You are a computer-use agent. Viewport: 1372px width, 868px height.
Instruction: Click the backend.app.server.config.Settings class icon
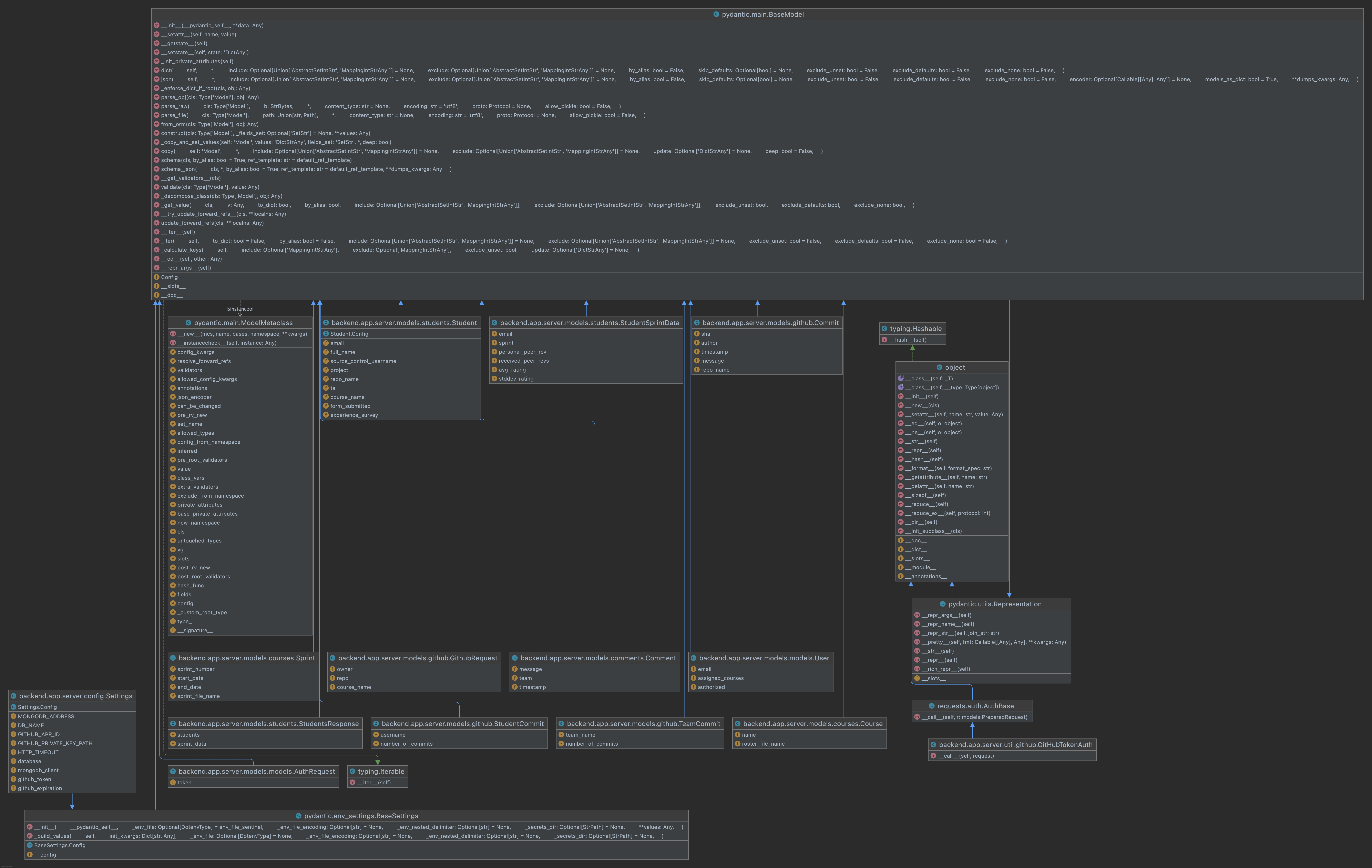(x=13, y=696)
